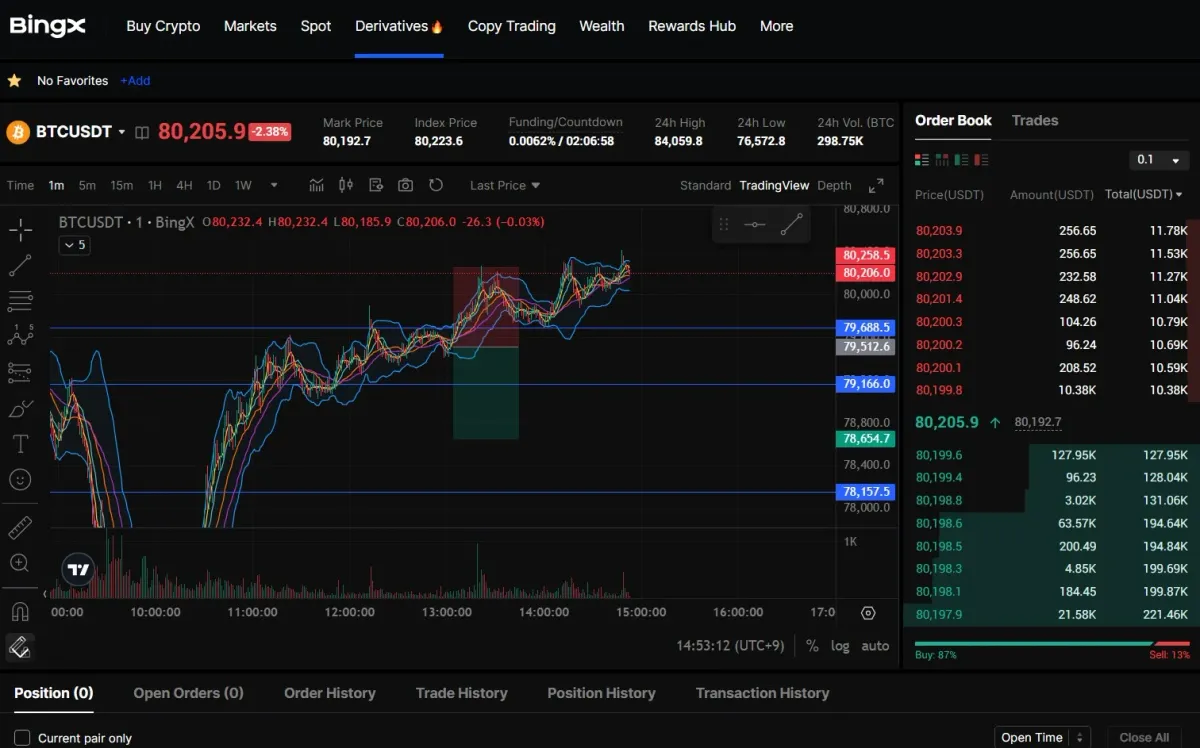The height and width of the screenshot is (748, 1200).
Task: Open the emoji icons tool
Action: click(x=20, y=480)
